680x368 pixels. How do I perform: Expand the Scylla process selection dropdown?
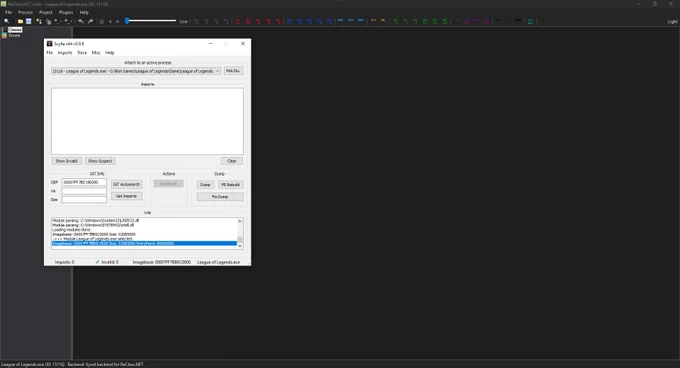point(217,71)
